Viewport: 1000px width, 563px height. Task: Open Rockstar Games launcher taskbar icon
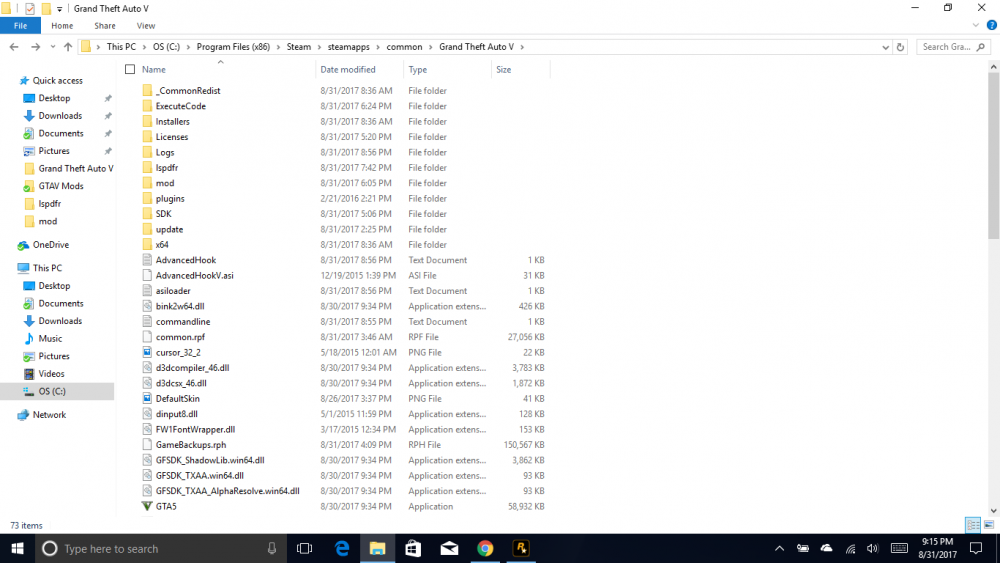coord(521,548)
